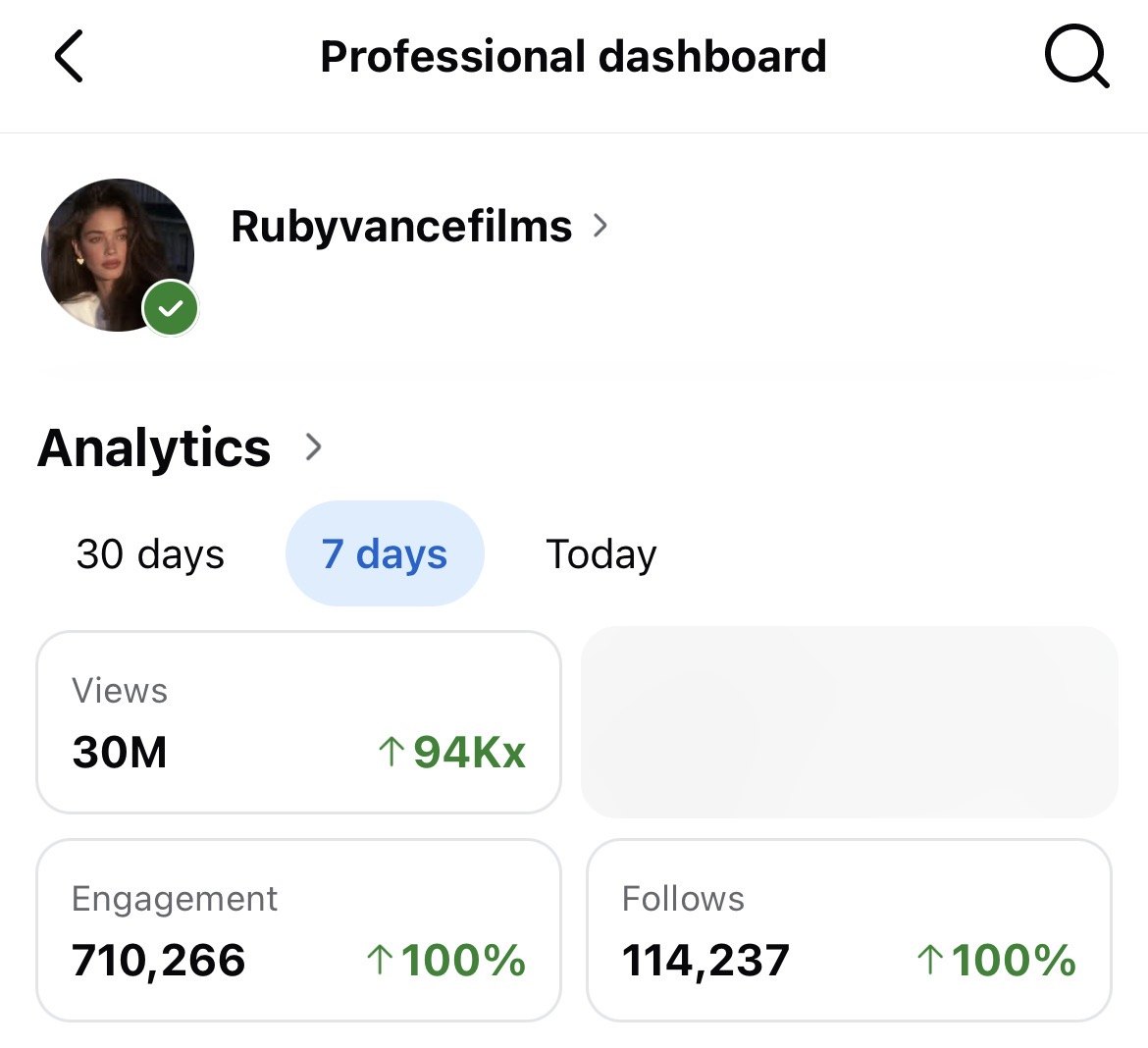Open search with the magnifier icon
Image resolution: width=1148 pixels, height=1048 pixels.
1076,56
